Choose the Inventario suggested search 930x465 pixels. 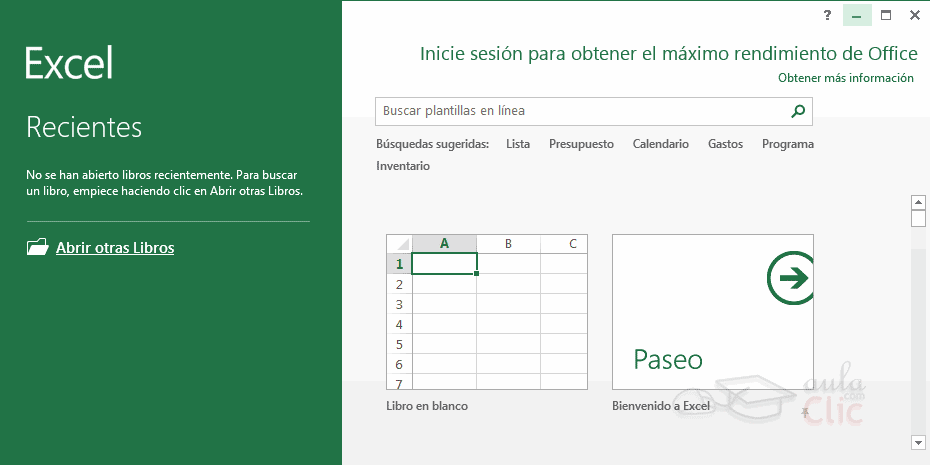coord(403,166)
